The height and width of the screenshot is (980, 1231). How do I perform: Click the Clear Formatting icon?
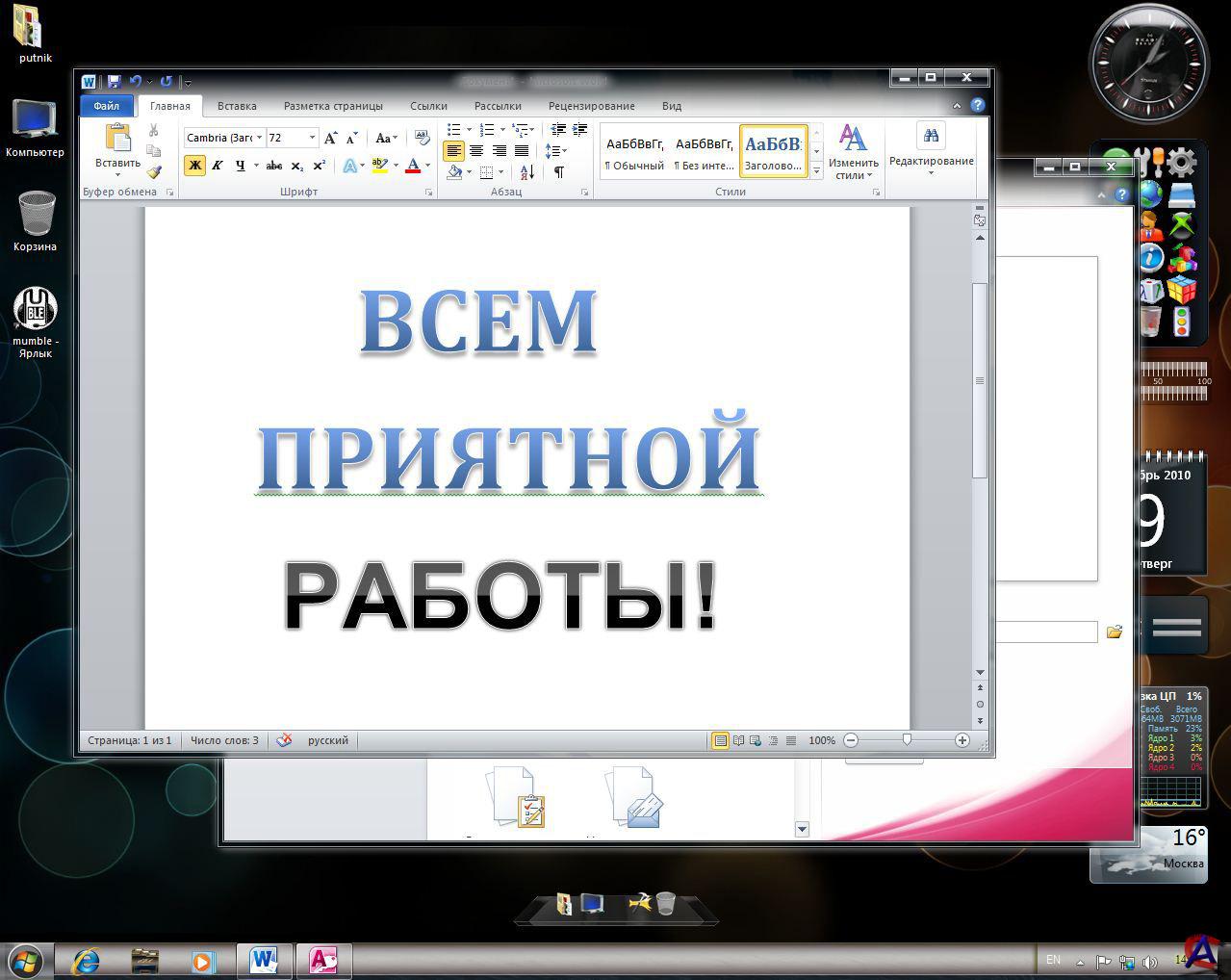point(422,138)
